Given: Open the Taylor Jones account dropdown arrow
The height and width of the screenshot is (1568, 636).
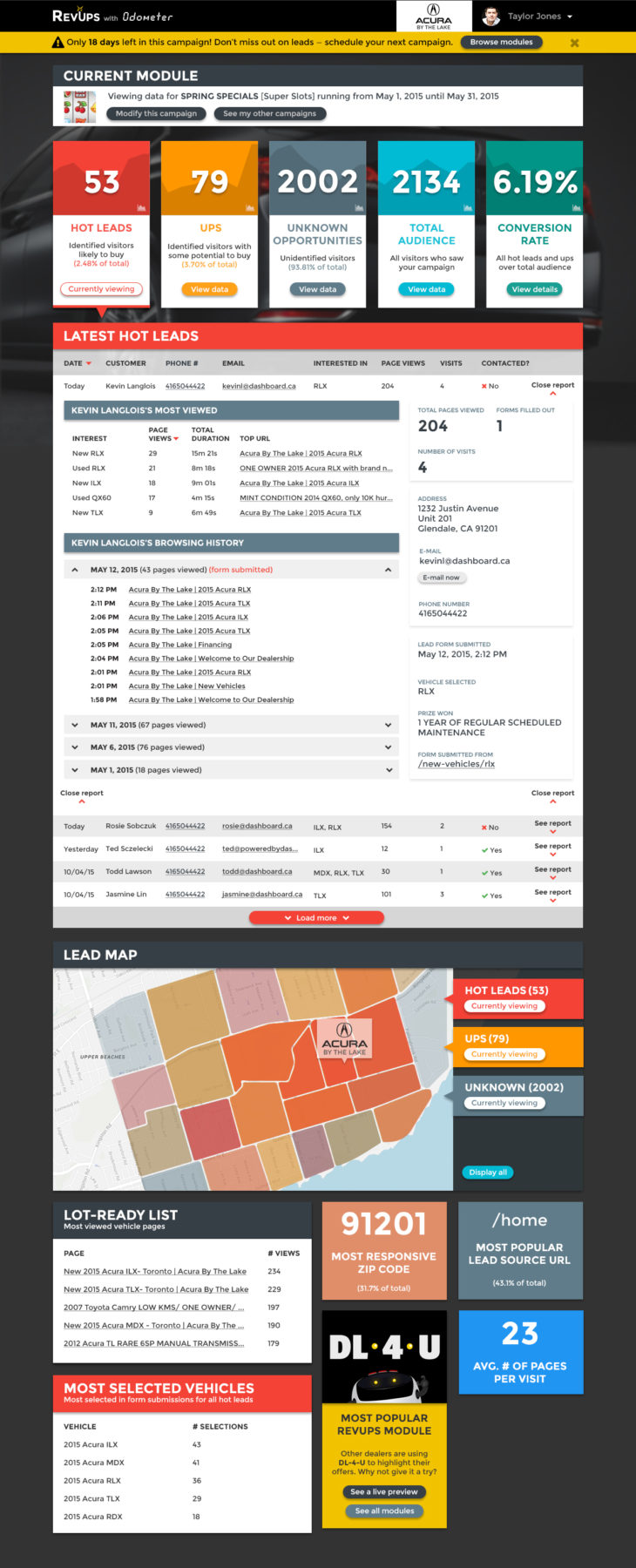Looking at the screenshot, I should point(570,17).
